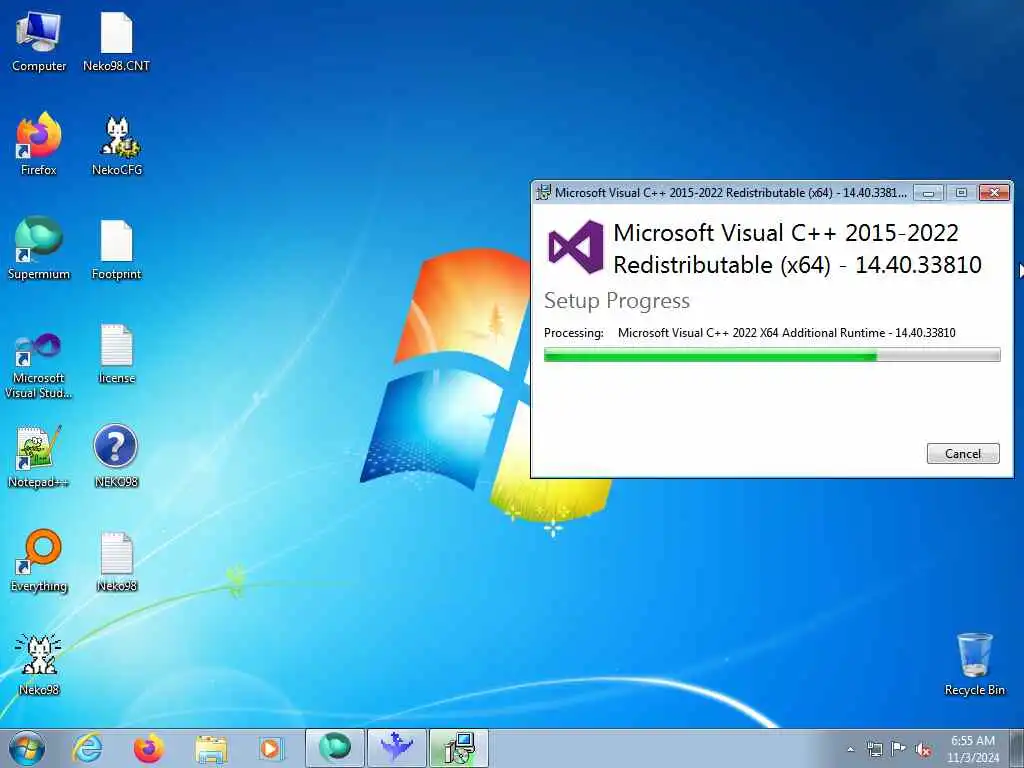The height and width of the screenshot is (768, 1024).
Task: Select the NEKO98 help file icon
Action: [x=116, y=456]
